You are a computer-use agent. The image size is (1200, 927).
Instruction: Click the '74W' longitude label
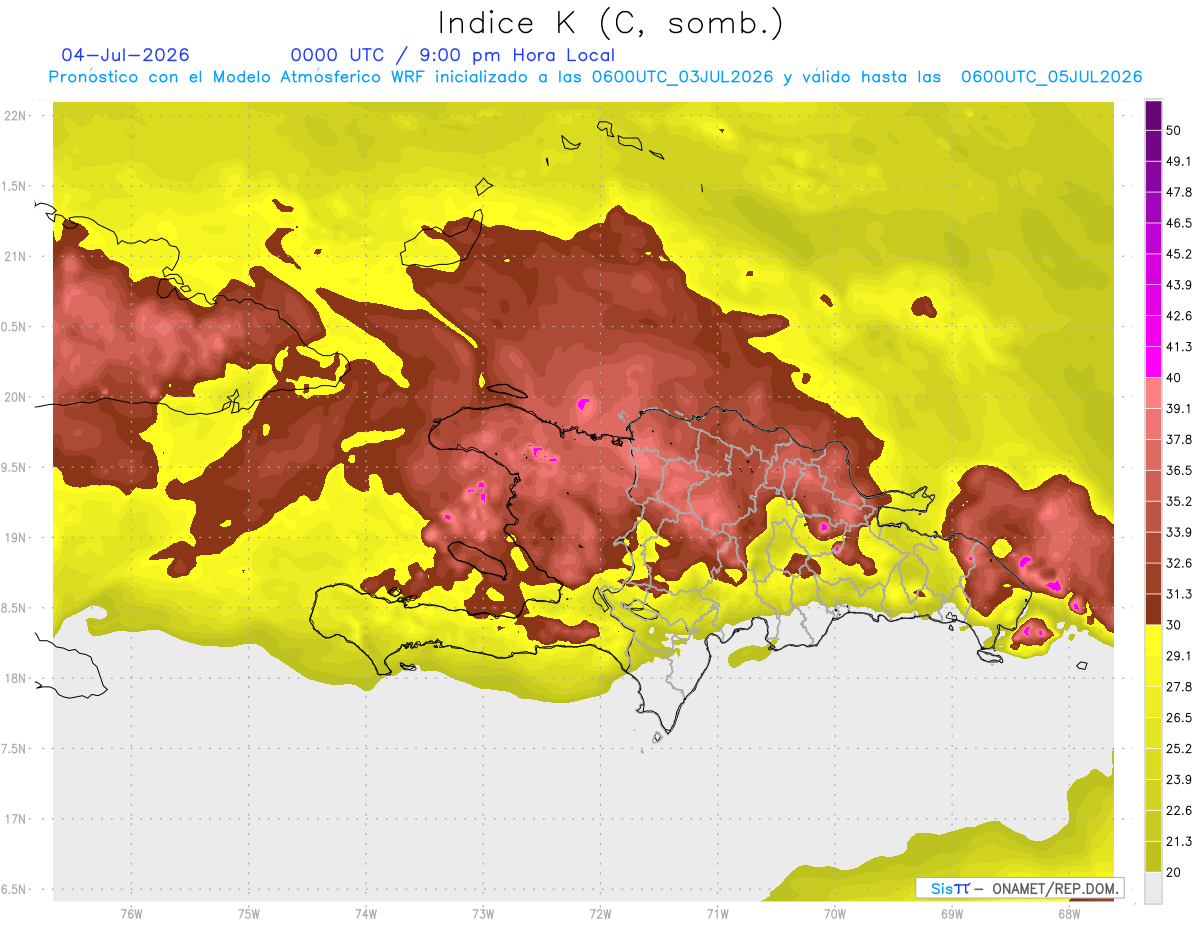pyautogui.click(x=366, y=913)
